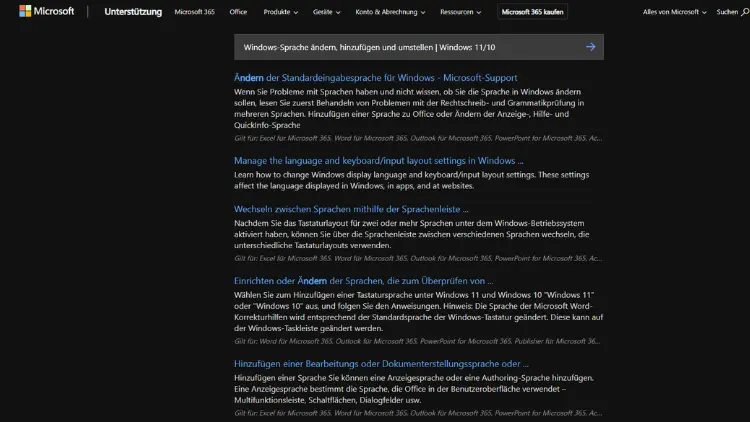Open 'Manage the language and keyboard/input layout' result
Image resolution: width=750 pixels, height=422 pixels.
[x=378, y=161]
